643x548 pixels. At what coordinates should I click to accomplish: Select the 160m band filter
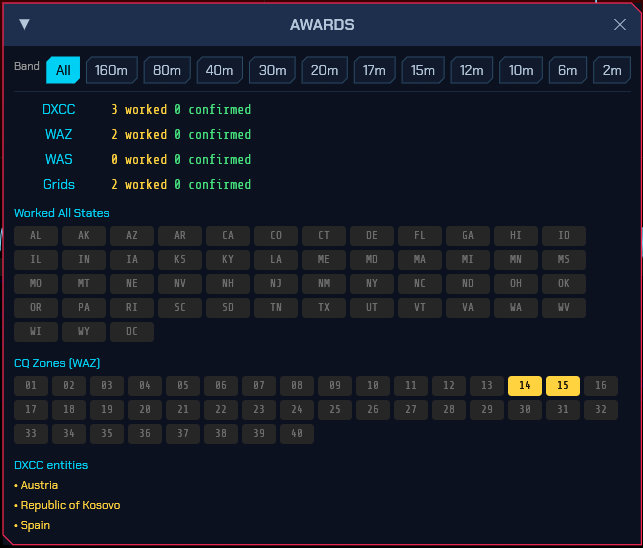[112, 70]
